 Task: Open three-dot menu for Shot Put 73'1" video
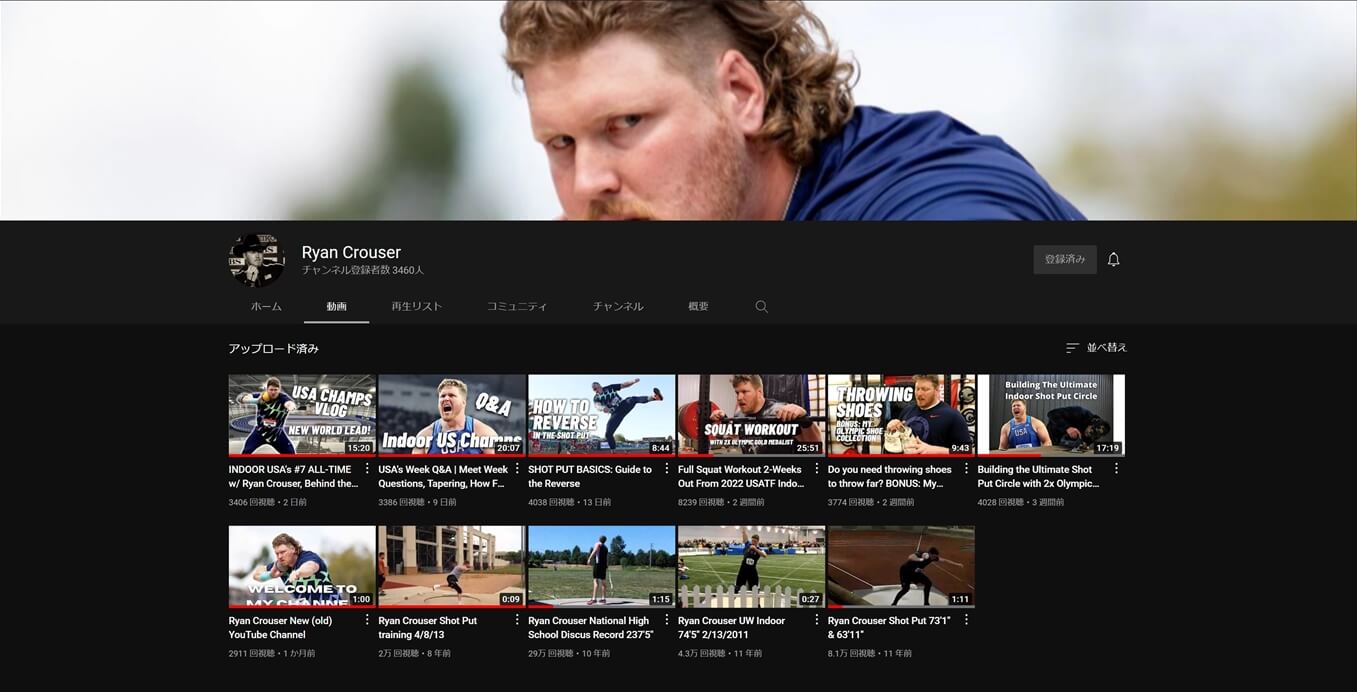[x=966, y=620]
